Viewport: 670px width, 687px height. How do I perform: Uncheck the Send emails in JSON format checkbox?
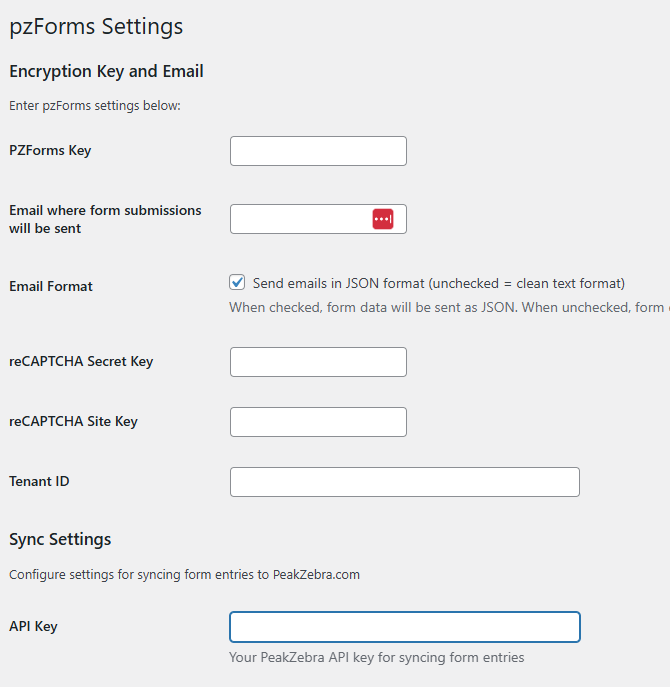(237, 283)
